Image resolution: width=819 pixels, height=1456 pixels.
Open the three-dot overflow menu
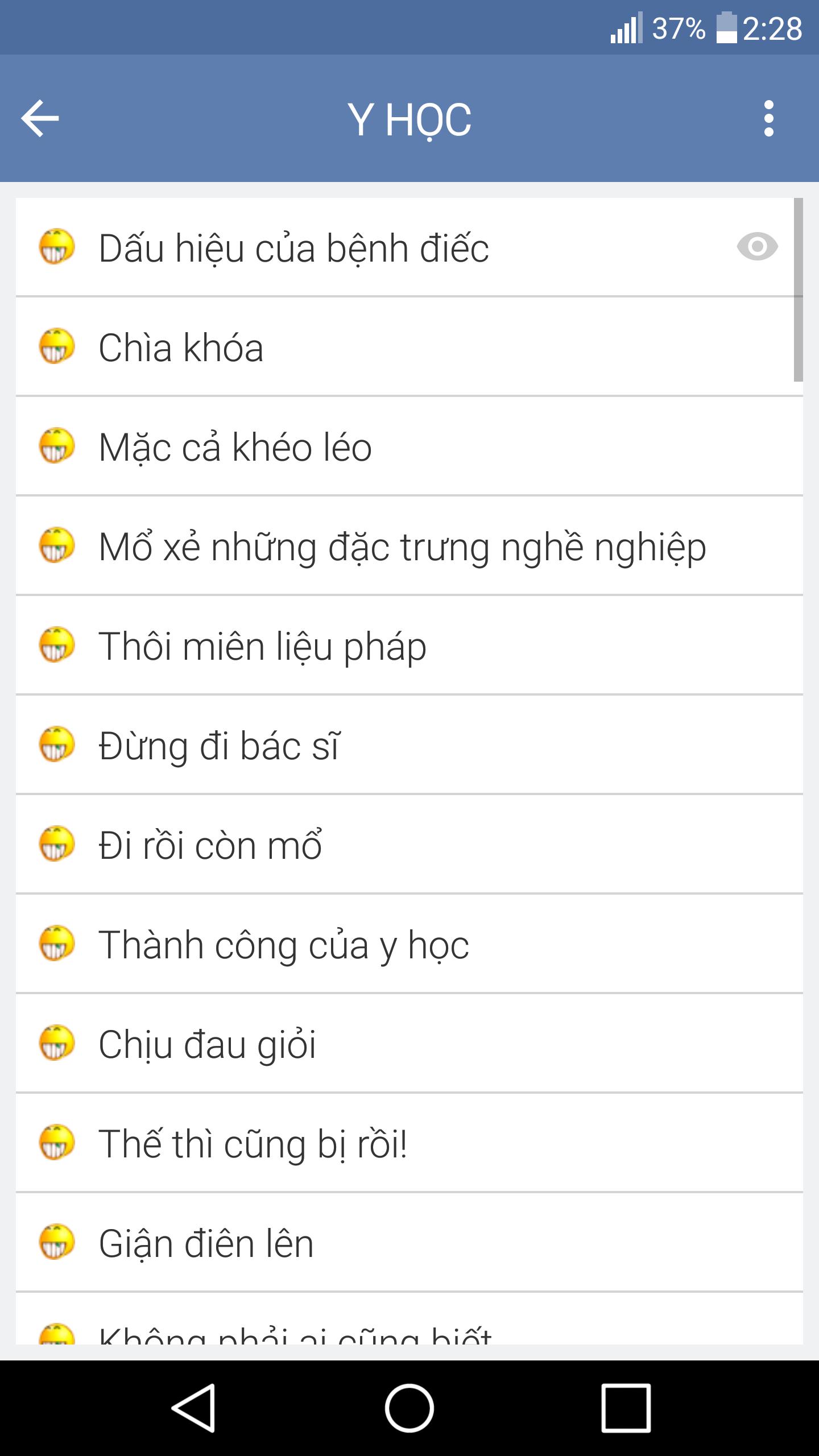tap(769, 118)
